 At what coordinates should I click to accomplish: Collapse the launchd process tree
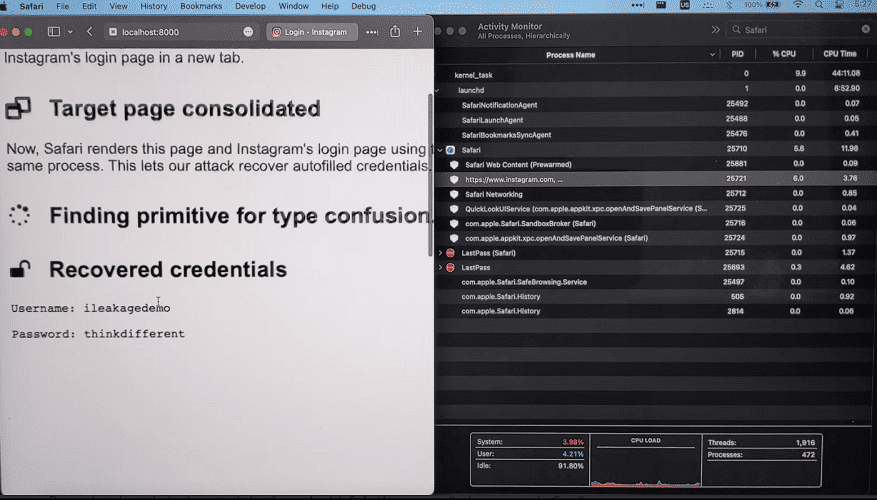pyautogui.click(x=438, y=89)
